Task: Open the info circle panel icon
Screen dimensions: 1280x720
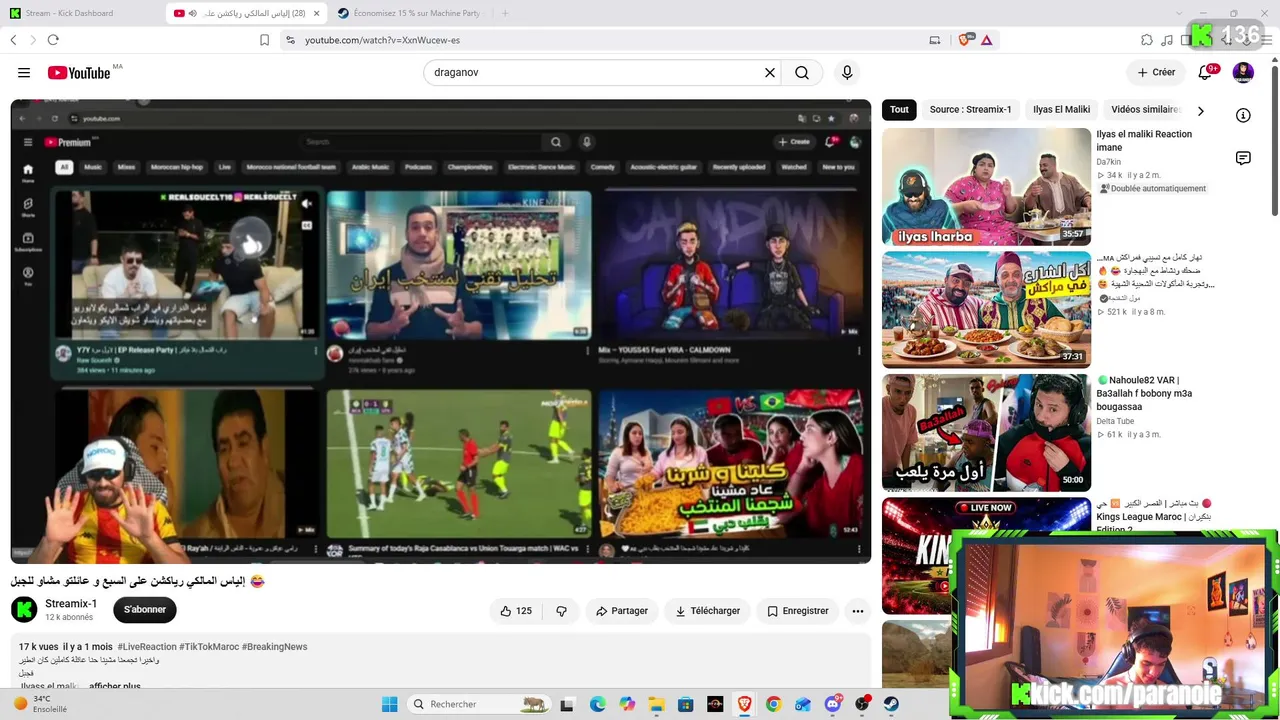Action: click(1243, 115)
